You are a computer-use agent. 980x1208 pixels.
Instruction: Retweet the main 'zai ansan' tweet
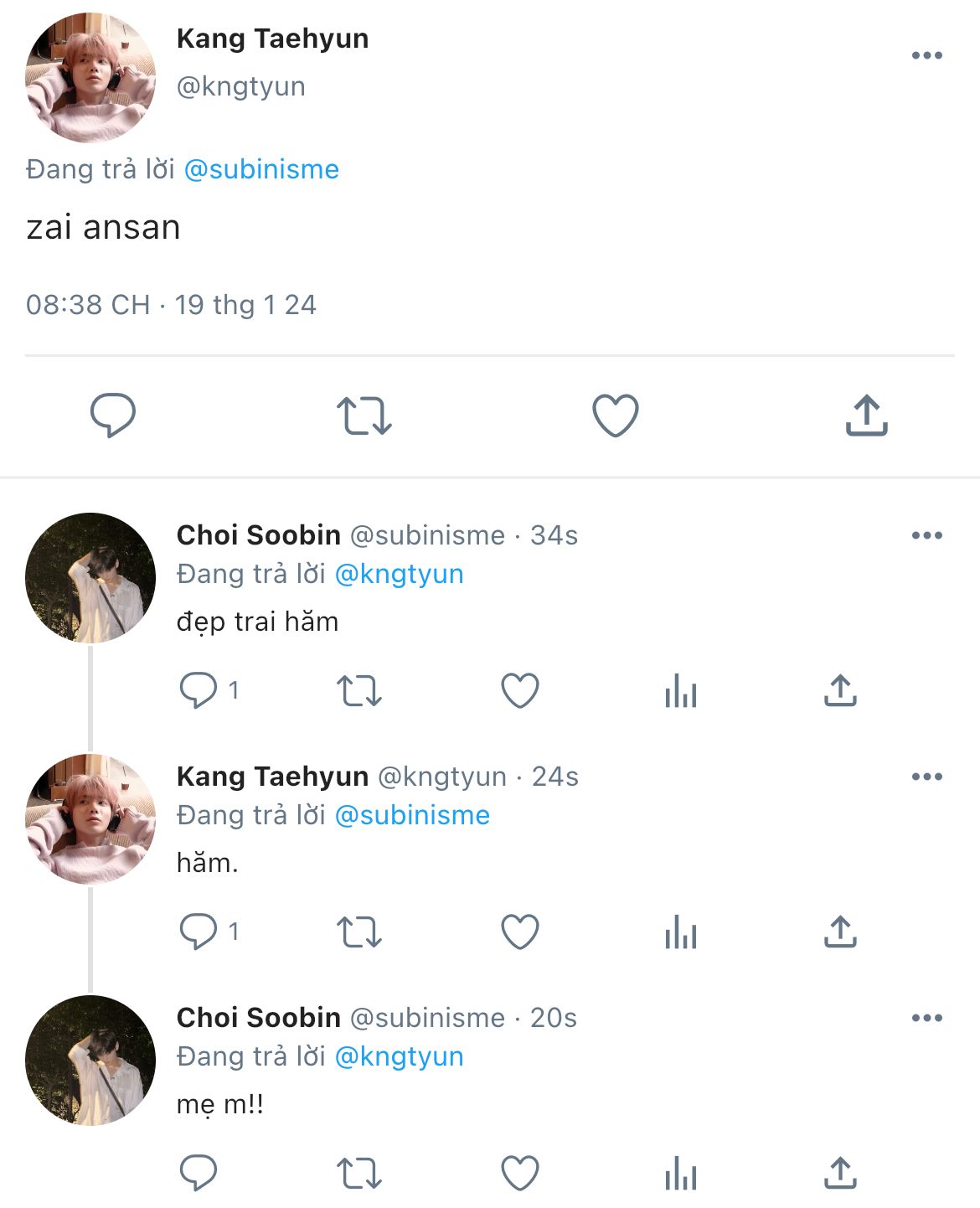point(364,416)
